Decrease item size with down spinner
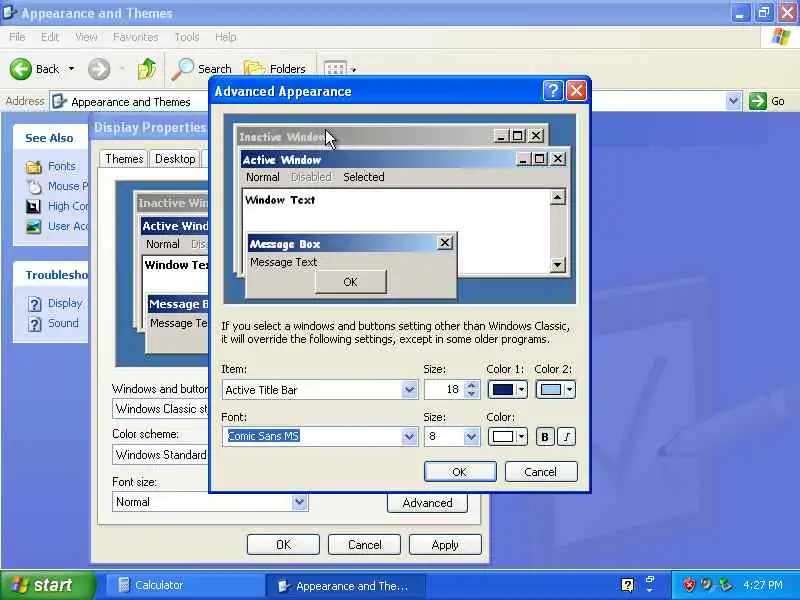This screenshot has width=800, height=600. coord(472,394)
